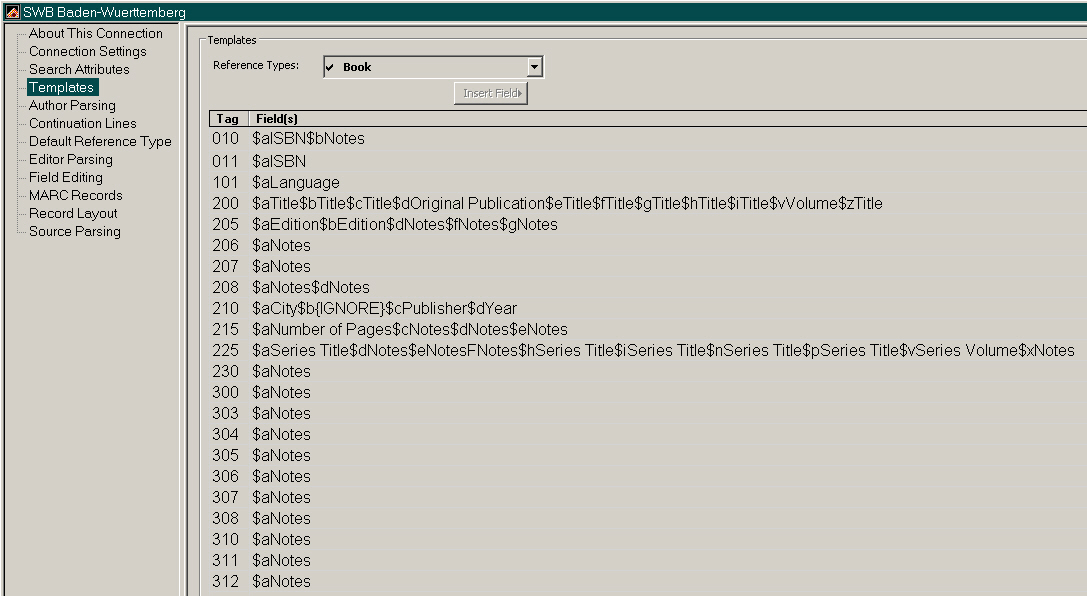Select MARC Records in sidebar
The width and height of the screenshot is (1087, 596).
75,195
